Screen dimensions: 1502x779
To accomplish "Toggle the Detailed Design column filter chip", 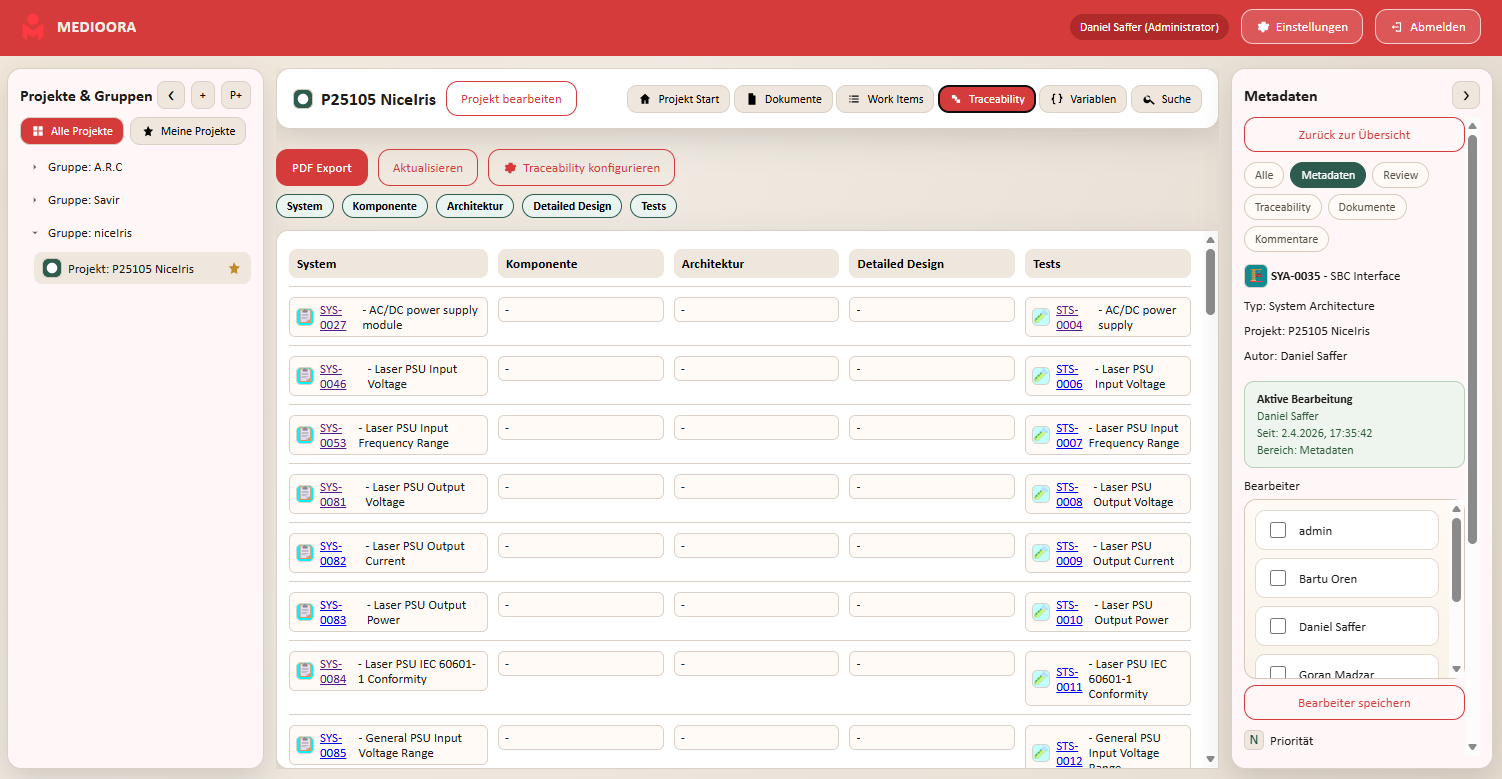I will (x=572, y=206).
